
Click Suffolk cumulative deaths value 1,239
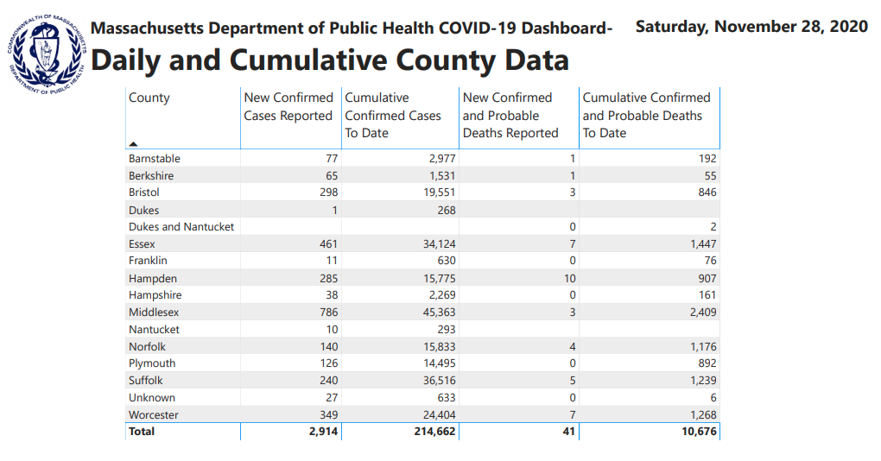pos(703,381)
